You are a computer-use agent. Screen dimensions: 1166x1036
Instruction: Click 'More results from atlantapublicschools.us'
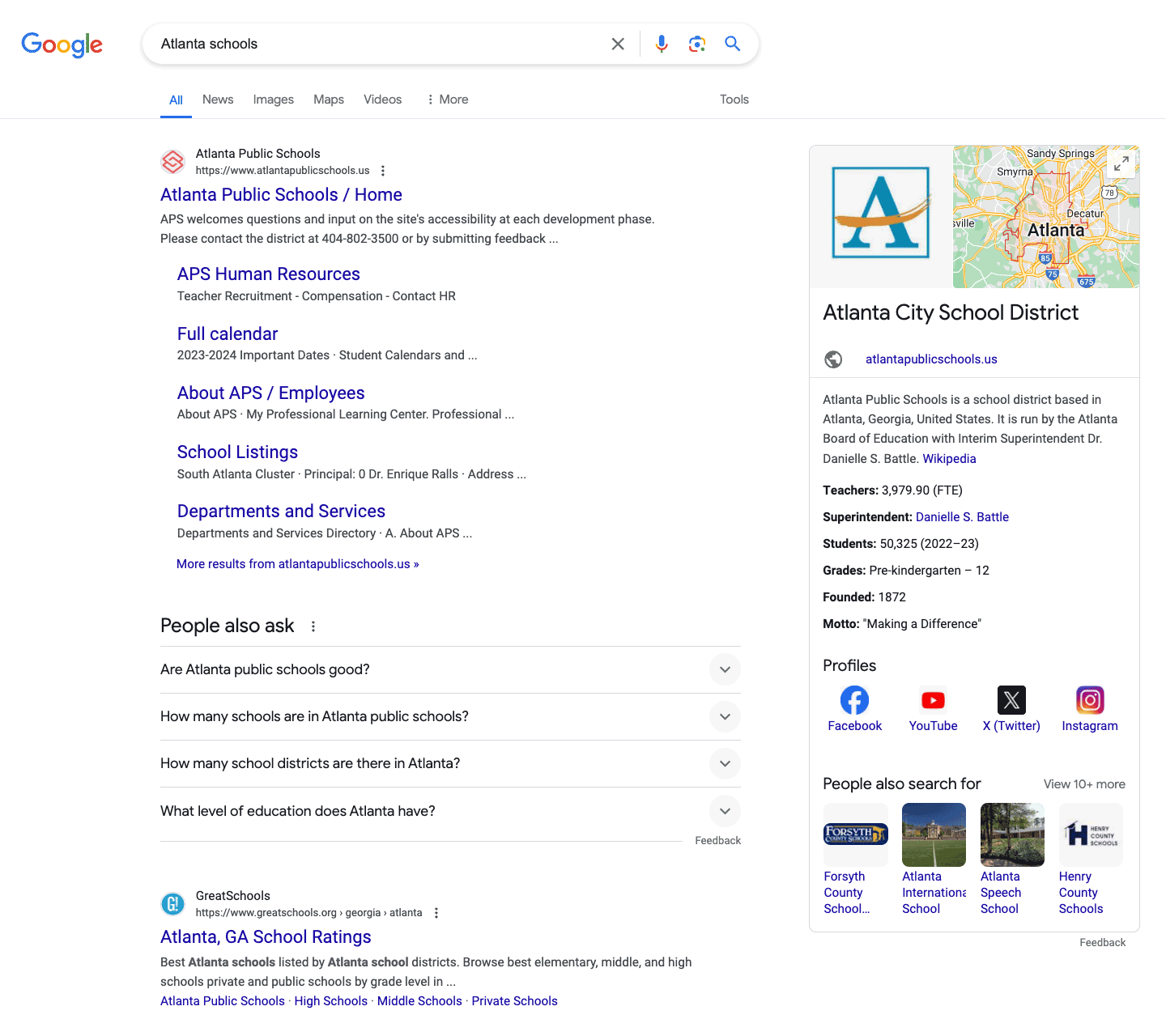click(x=298, y=564)
